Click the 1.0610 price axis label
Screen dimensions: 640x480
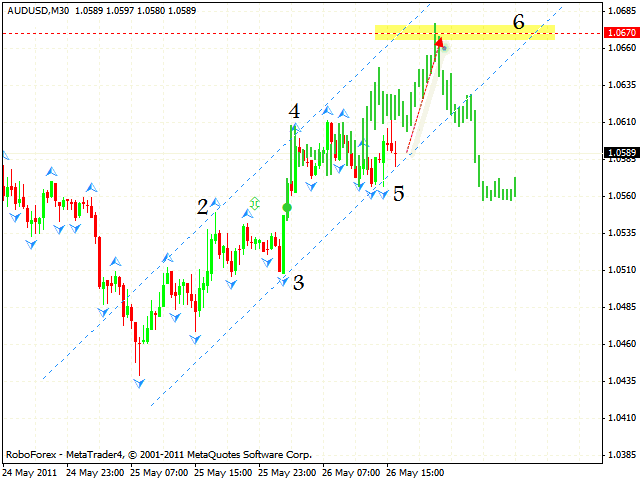[622, 122]
